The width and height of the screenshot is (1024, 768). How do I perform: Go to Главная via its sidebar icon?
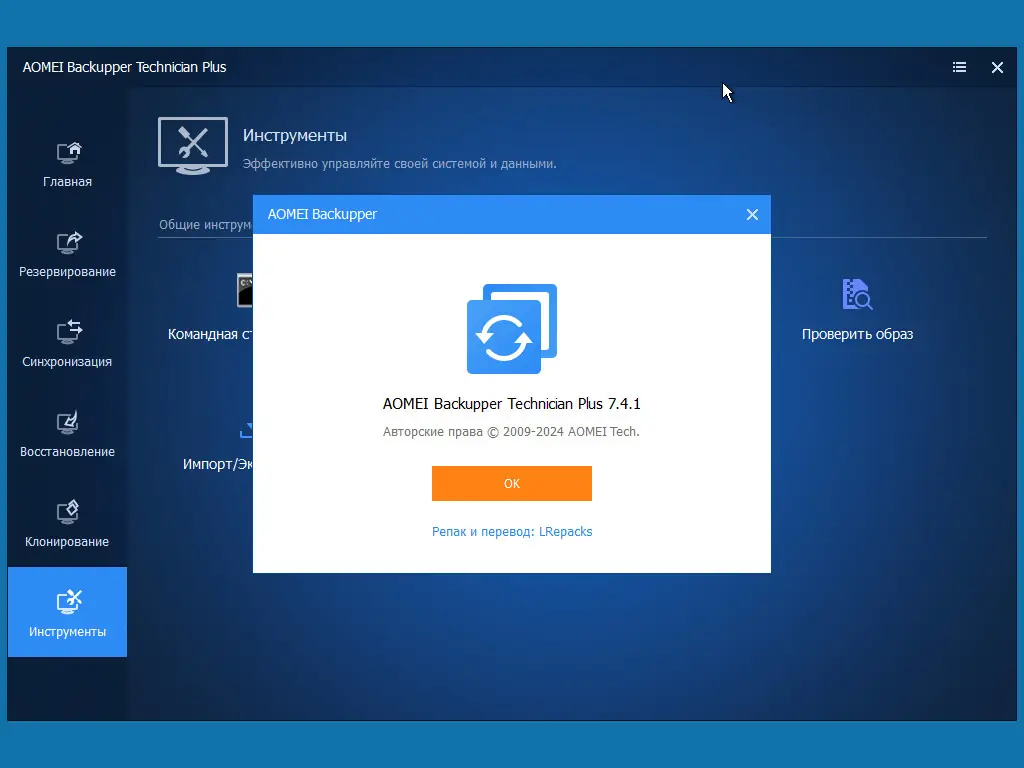(x=67, y=153)
